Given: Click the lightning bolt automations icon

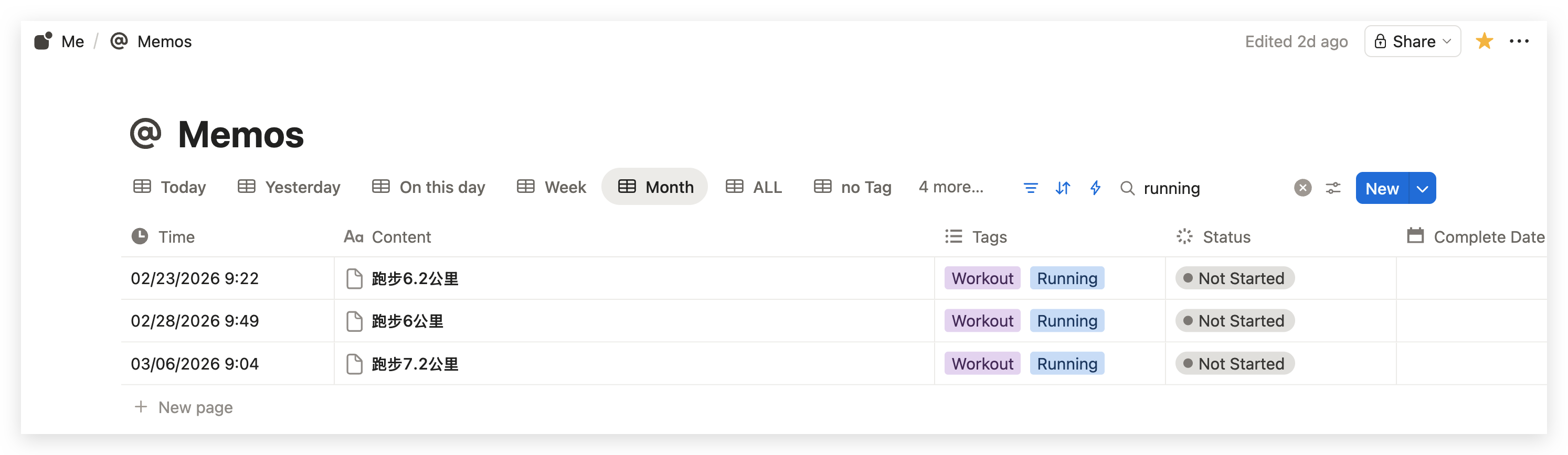Looking at the screenshot, I should (1095, 188).
